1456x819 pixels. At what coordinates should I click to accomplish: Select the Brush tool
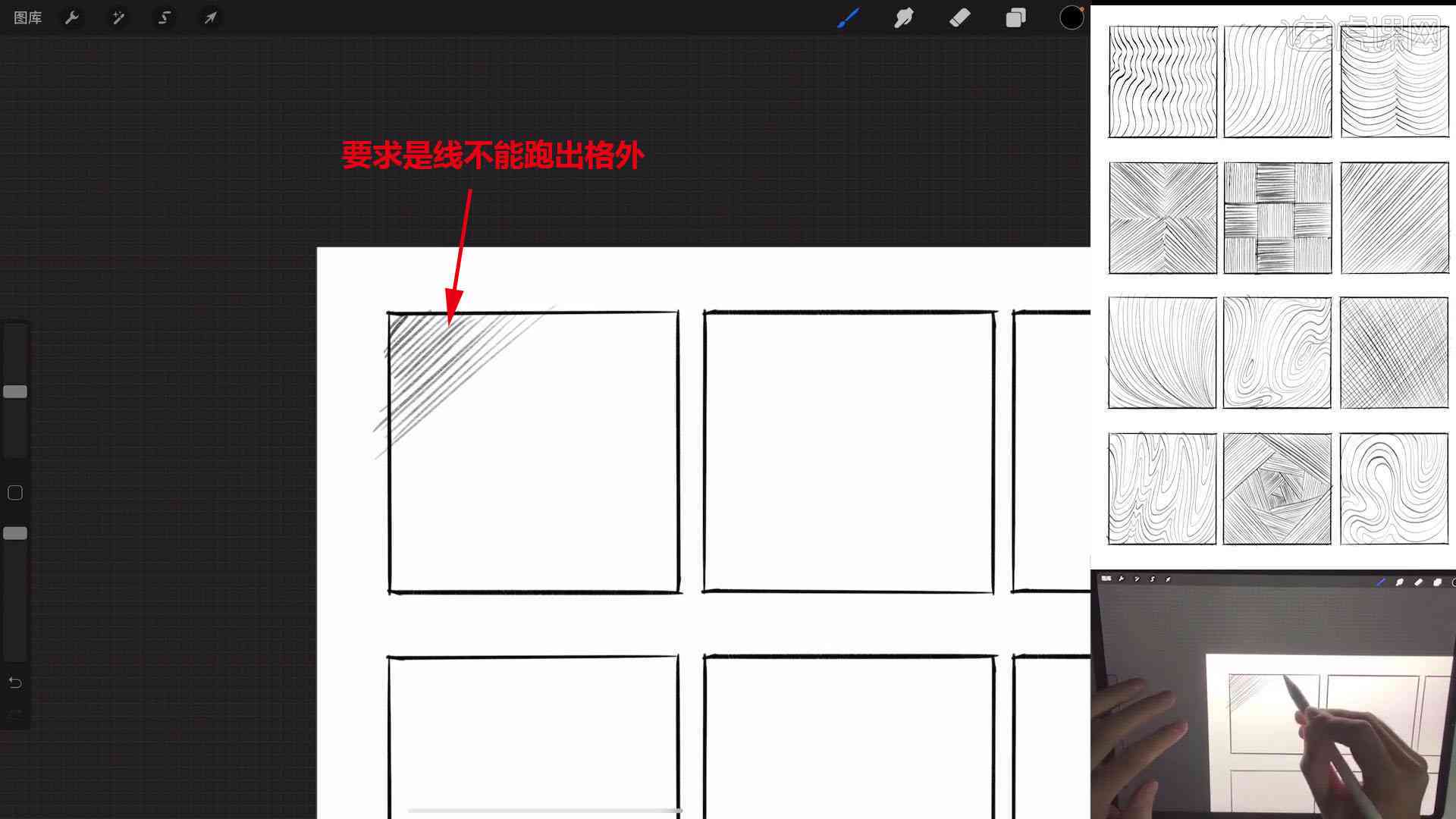pos(848,17)
